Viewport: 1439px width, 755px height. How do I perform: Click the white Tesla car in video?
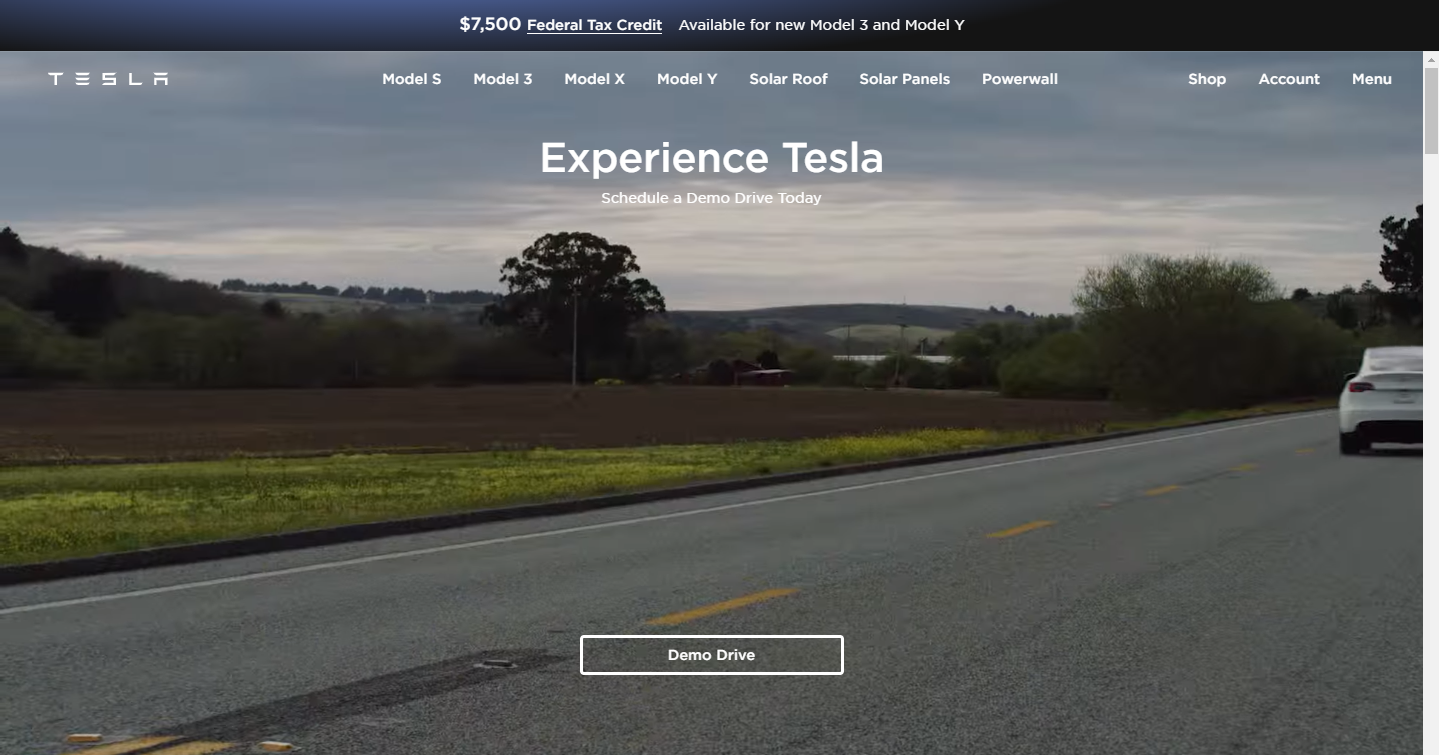[x=1382, y=400]
